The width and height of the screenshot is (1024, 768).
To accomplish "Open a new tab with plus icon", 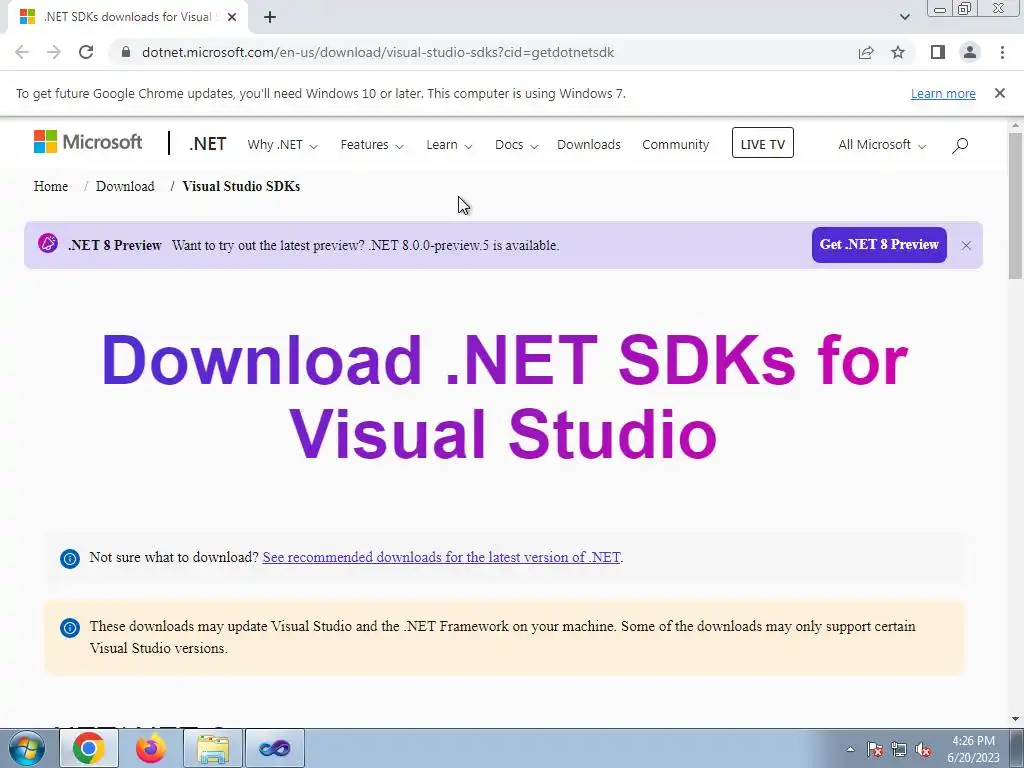I will (270, 17).
